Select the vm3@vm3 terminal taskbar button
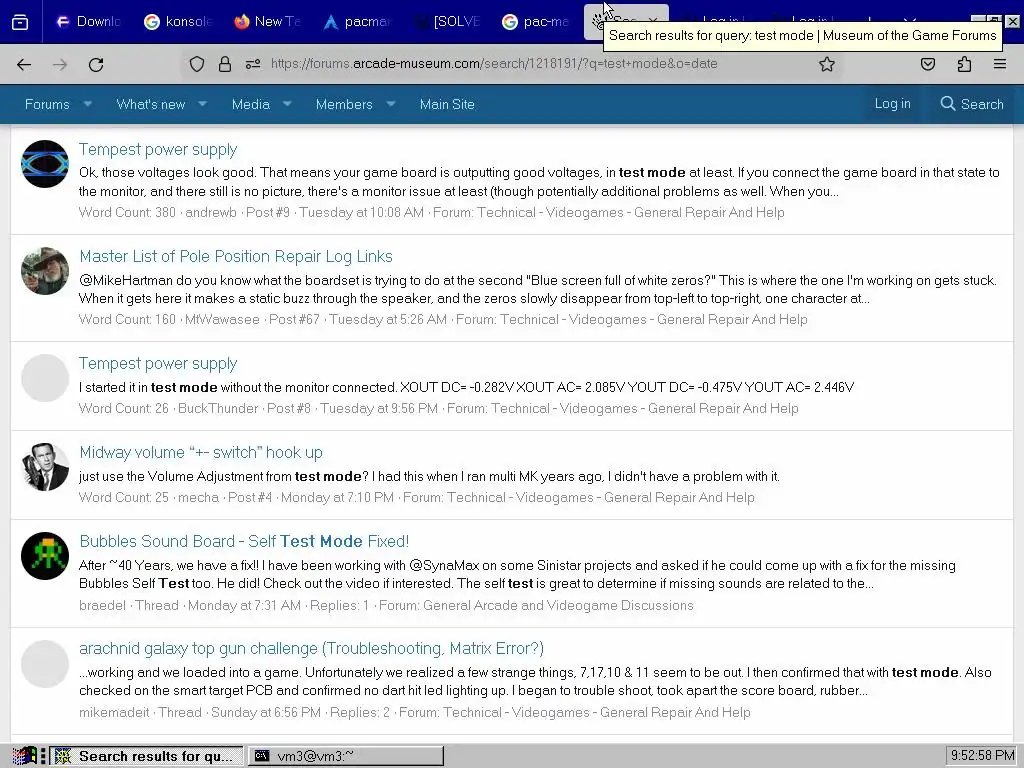The height and width of the screenshot is (768, 1024). point(346,756)
